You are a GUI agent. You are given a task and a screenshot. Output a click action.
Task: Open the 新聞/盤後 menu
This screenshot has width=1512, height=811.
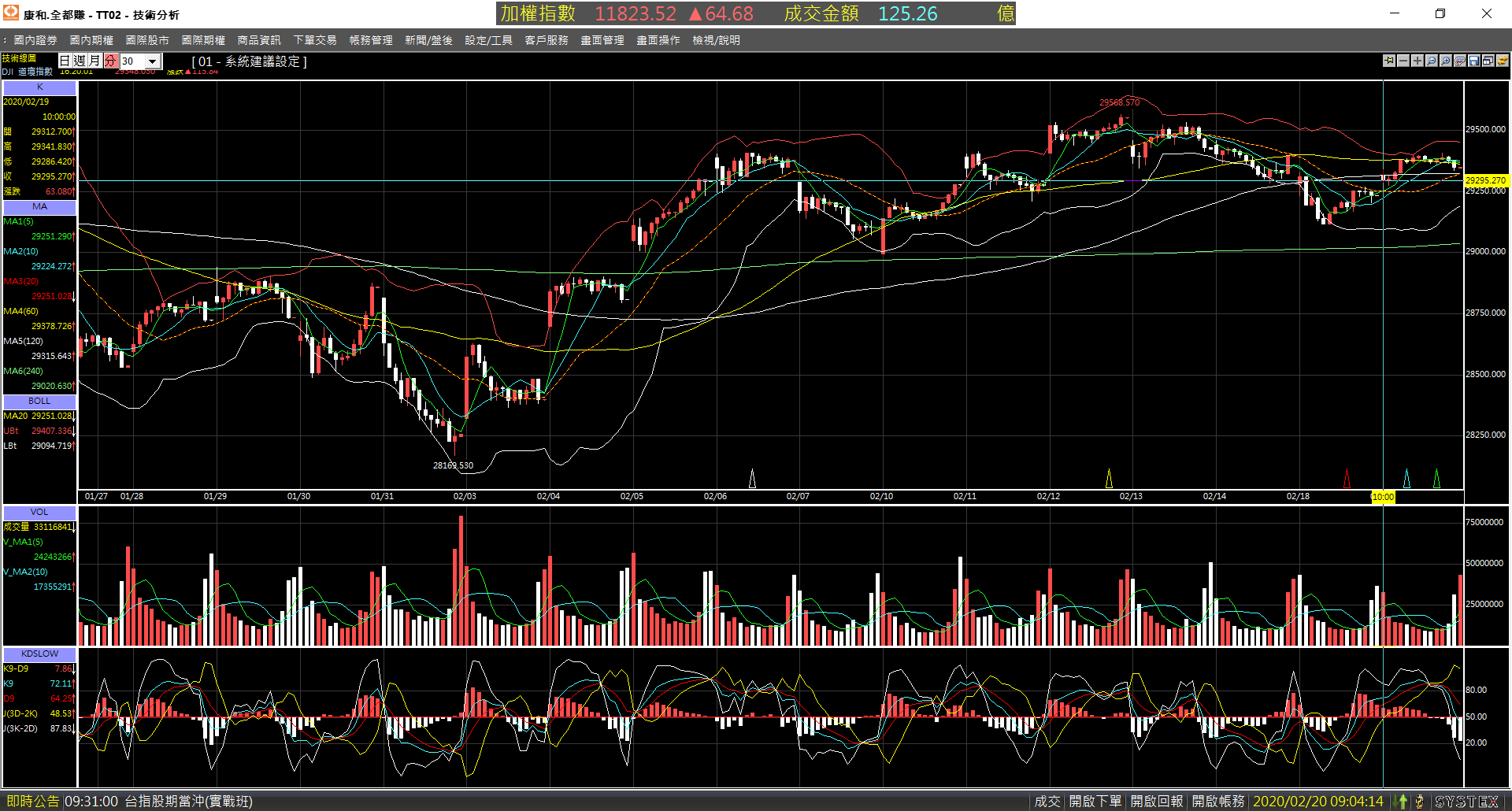pyautogui.click(x=428, y=40)
